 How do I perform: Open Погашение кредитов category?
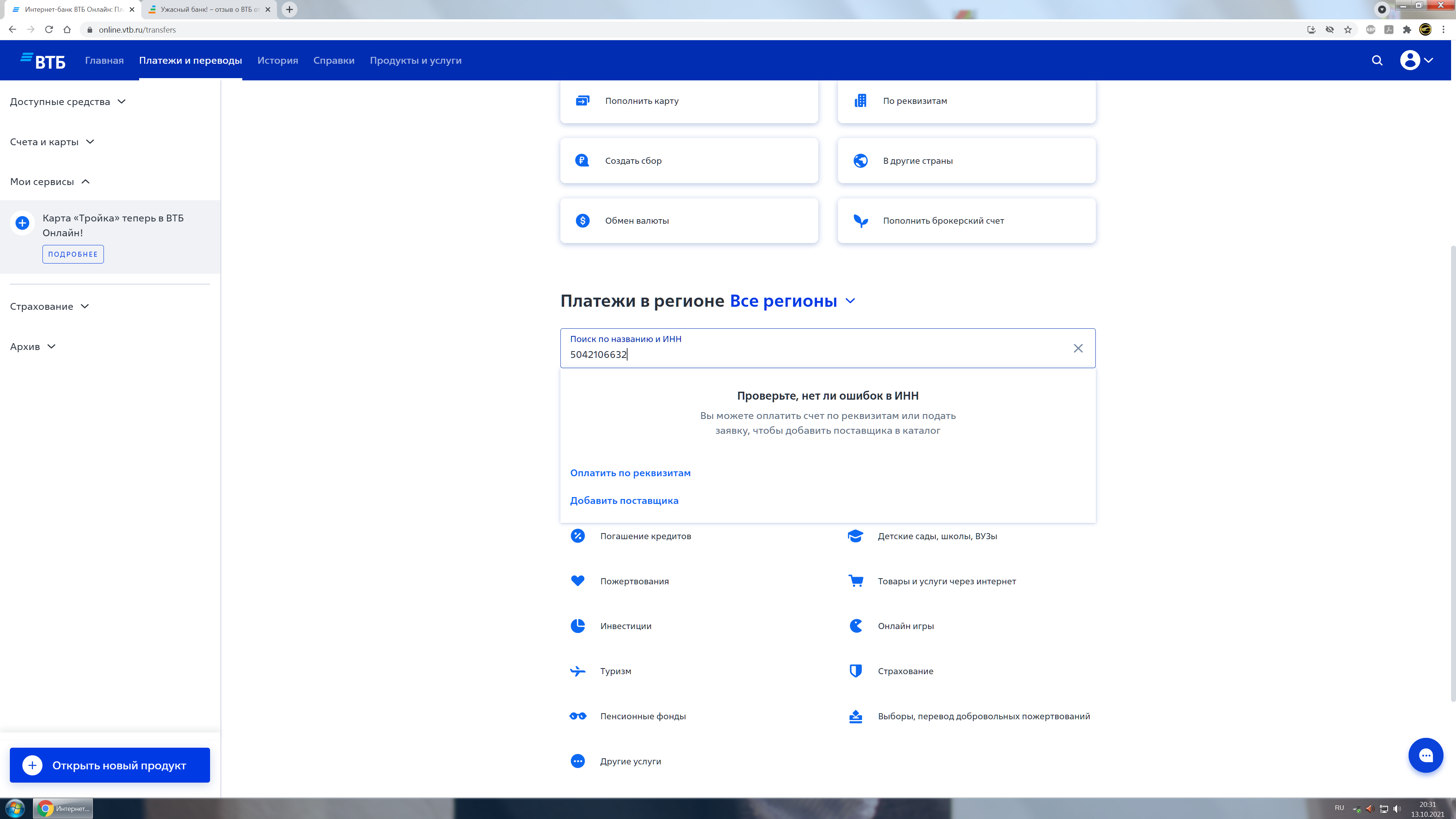[645, 536]
